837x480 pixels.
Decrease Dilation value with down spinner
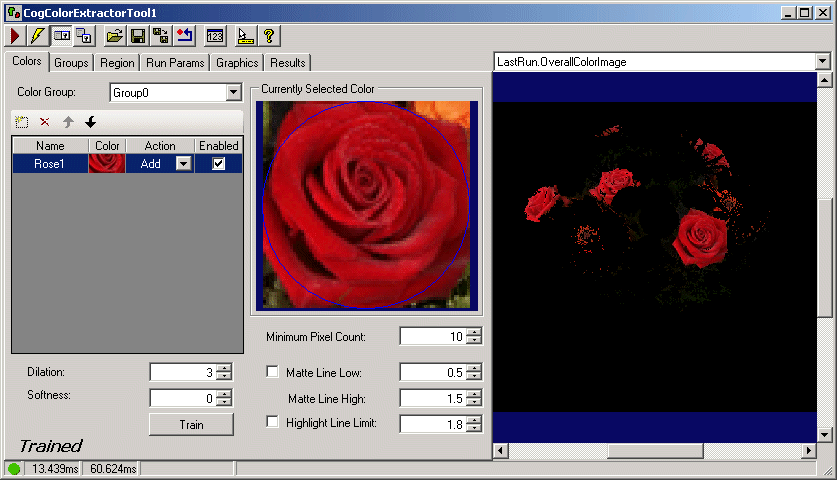coord(224,376)
